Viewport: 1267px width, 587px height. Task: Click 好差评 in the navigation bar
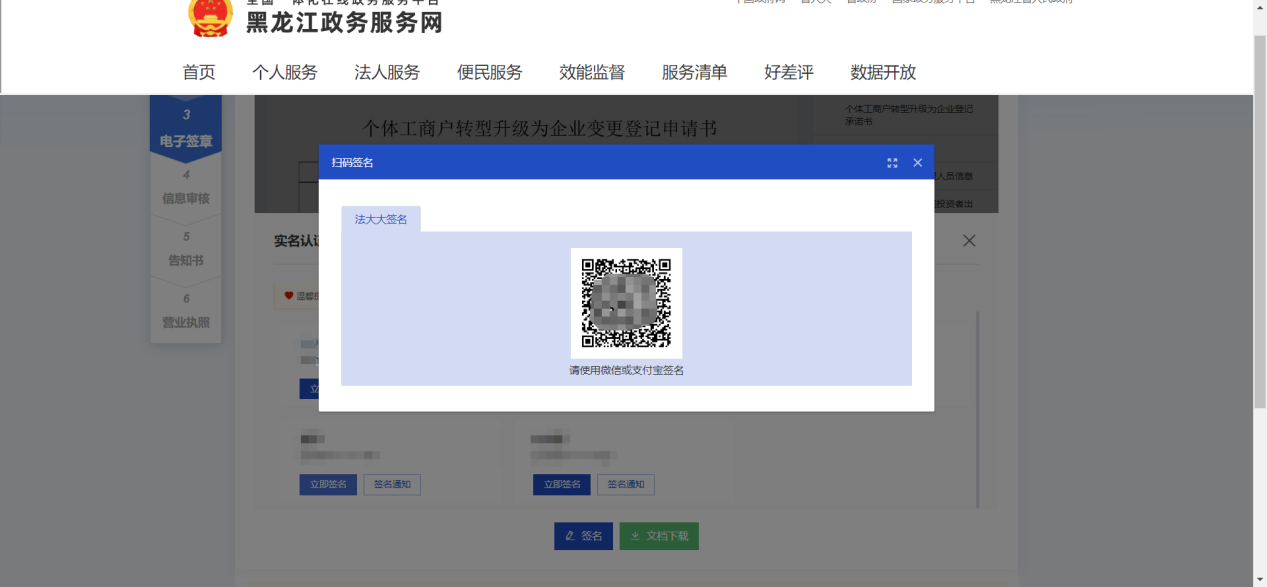coord(789,72)
